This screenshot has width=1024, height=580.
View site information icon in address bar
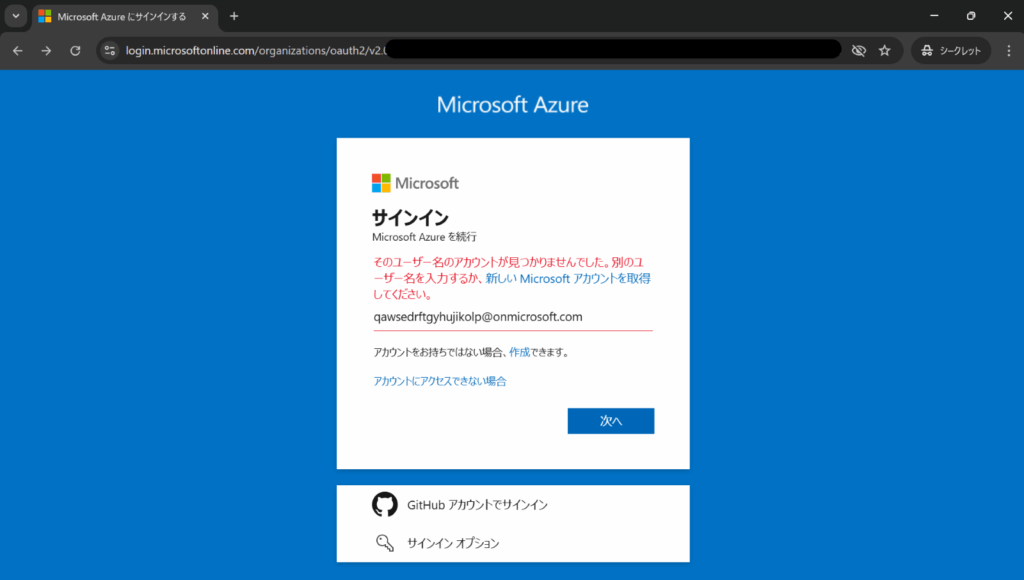point(110,50)
